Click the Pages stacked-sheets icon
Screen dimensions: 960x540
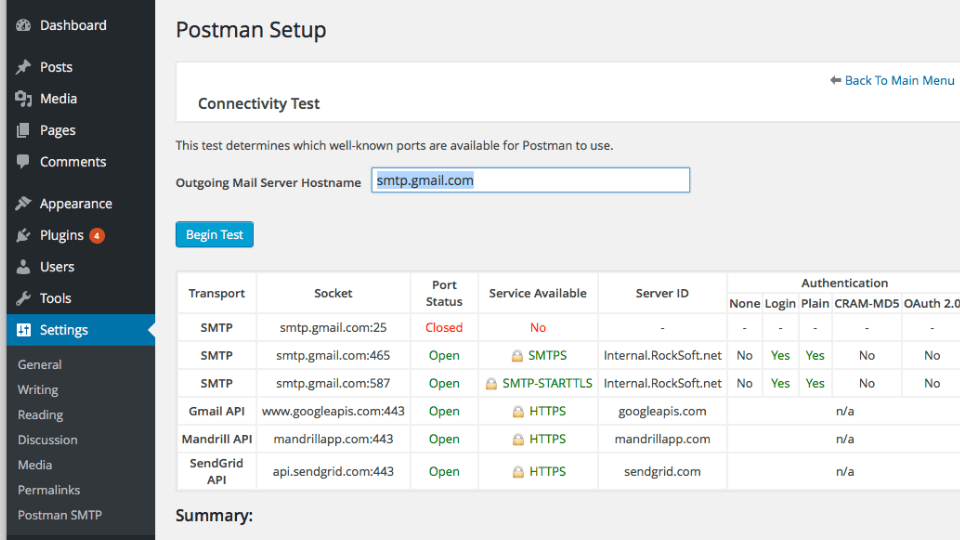point(23,130)
